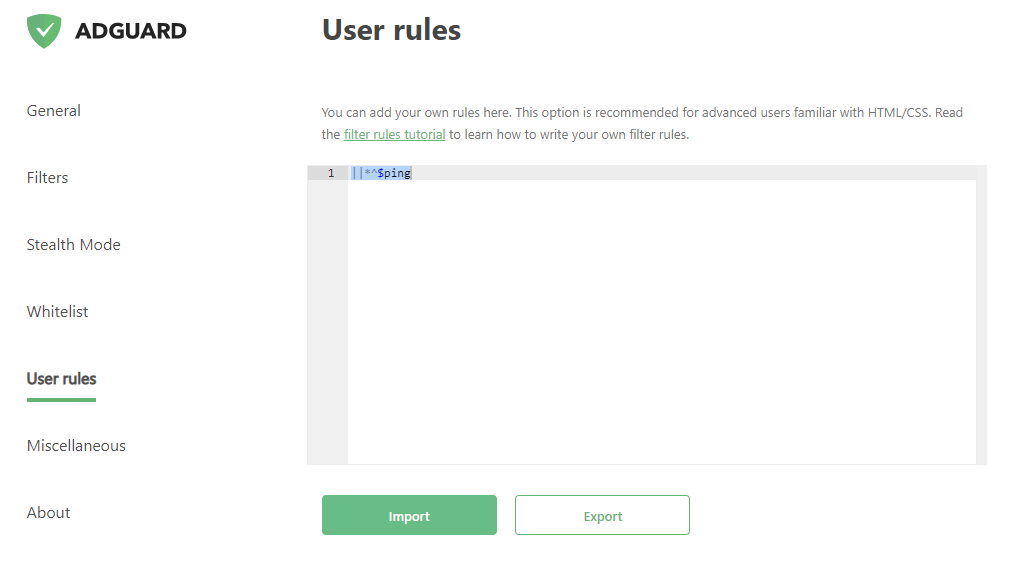
Task: Open Stealth Mode settings
Action: click(74, 245)
